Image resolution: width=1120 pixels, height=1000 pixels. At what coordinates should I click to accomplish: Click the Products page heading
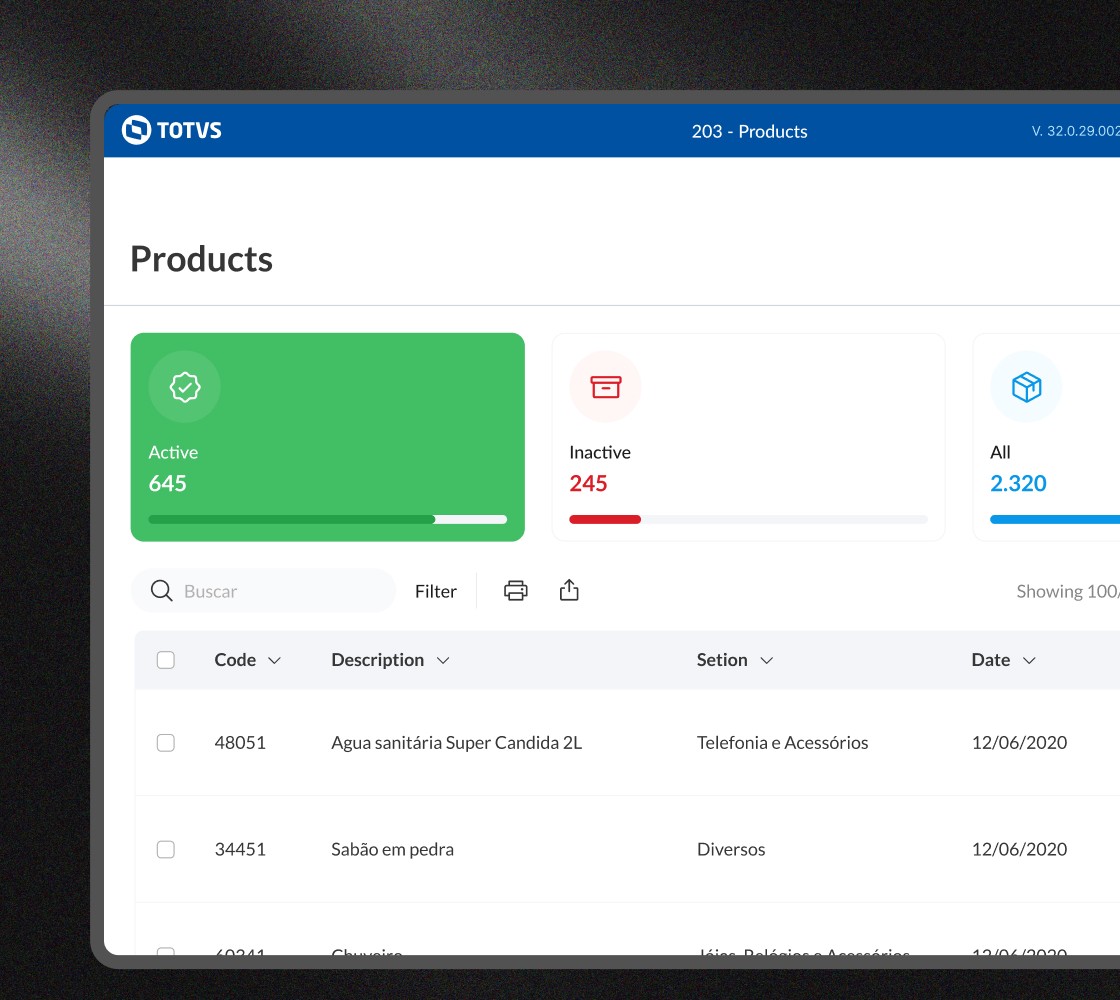point(201,259)
